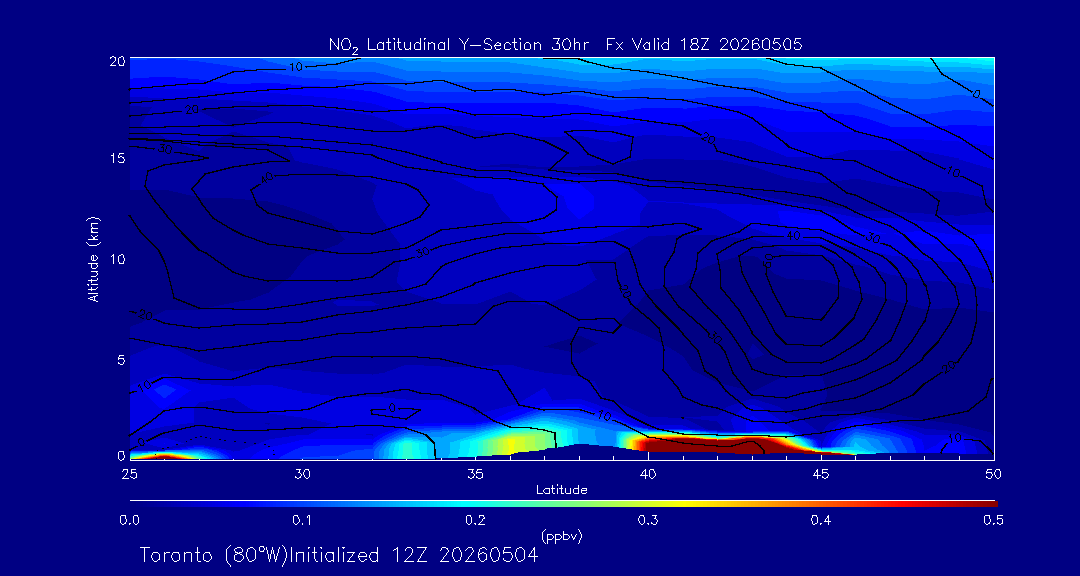Click the 40 contour label in the upper left

pos(267,178)
